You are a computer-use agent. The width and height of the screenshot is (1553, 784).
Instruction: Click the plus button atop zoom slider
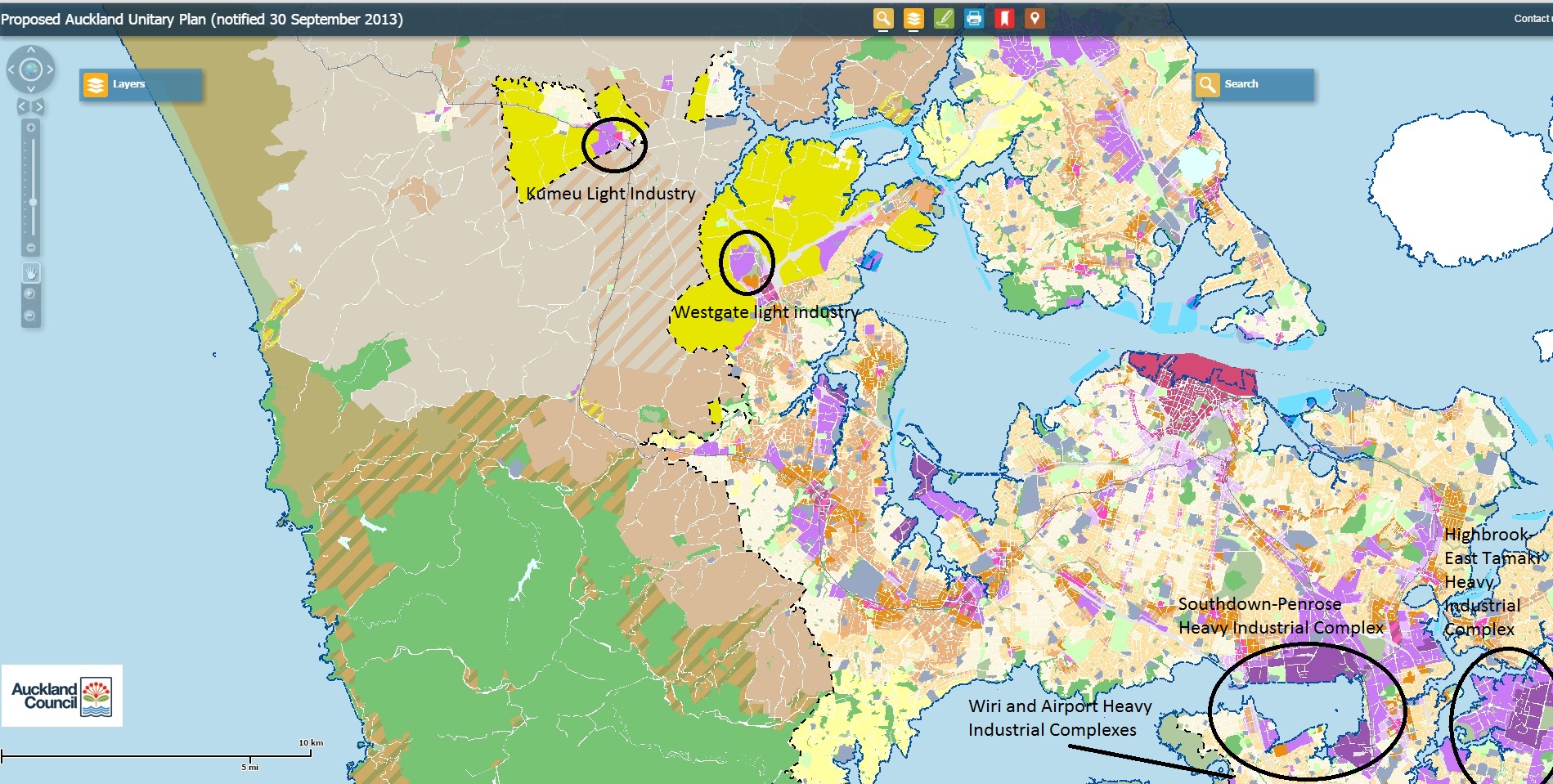[x=31, y=128]
